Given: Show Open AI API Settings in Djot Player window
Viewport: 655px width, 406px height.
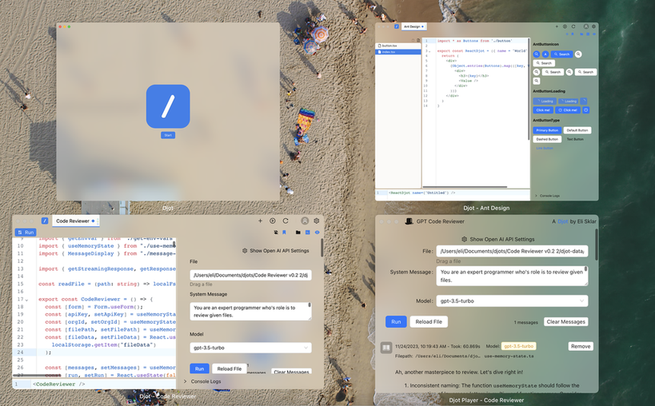Looking at the screenshot, I should coord(498,239).
